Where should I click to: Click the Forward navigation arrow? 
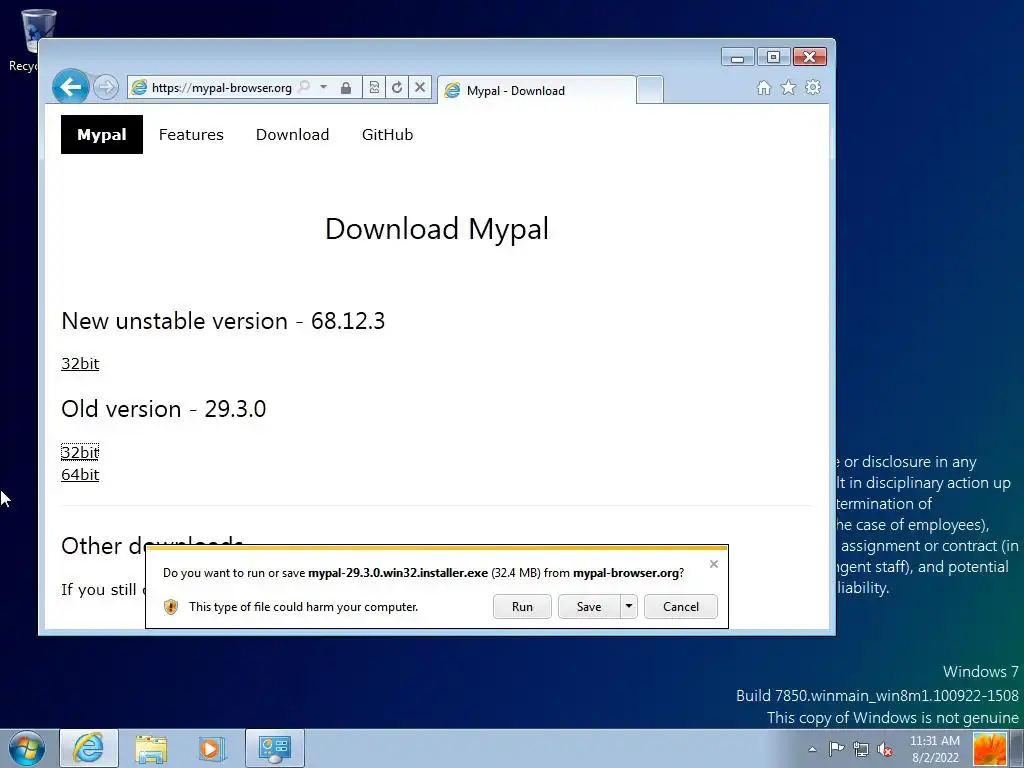point(105,87)
